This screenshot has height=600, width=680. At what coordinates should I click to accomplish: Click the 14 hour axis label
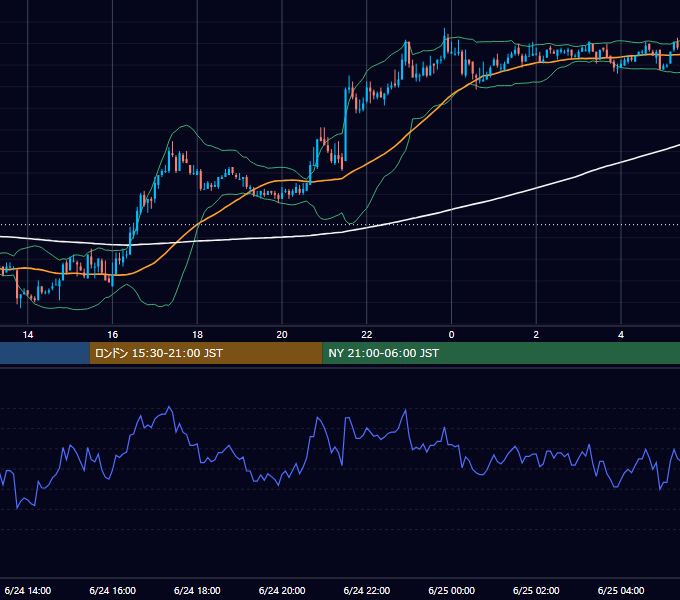tap(28, 335)
